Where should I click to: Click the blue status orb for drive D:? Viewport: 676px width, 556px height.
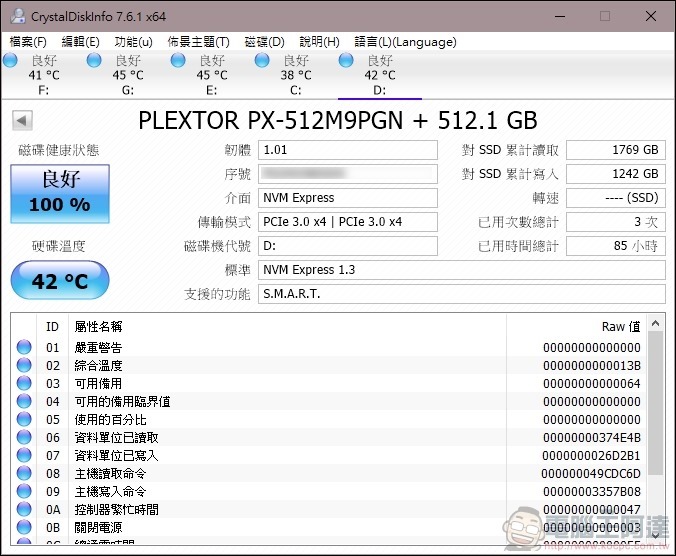pos(346,60)
